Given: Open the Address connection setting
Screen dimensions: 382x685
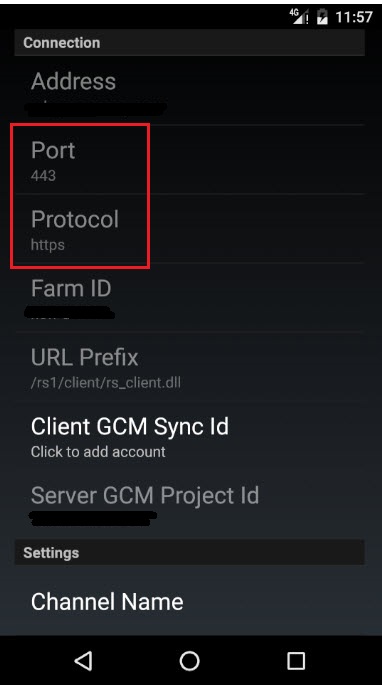Looking at the screenshot, I should pyautogui.click(x=190, y=91).
